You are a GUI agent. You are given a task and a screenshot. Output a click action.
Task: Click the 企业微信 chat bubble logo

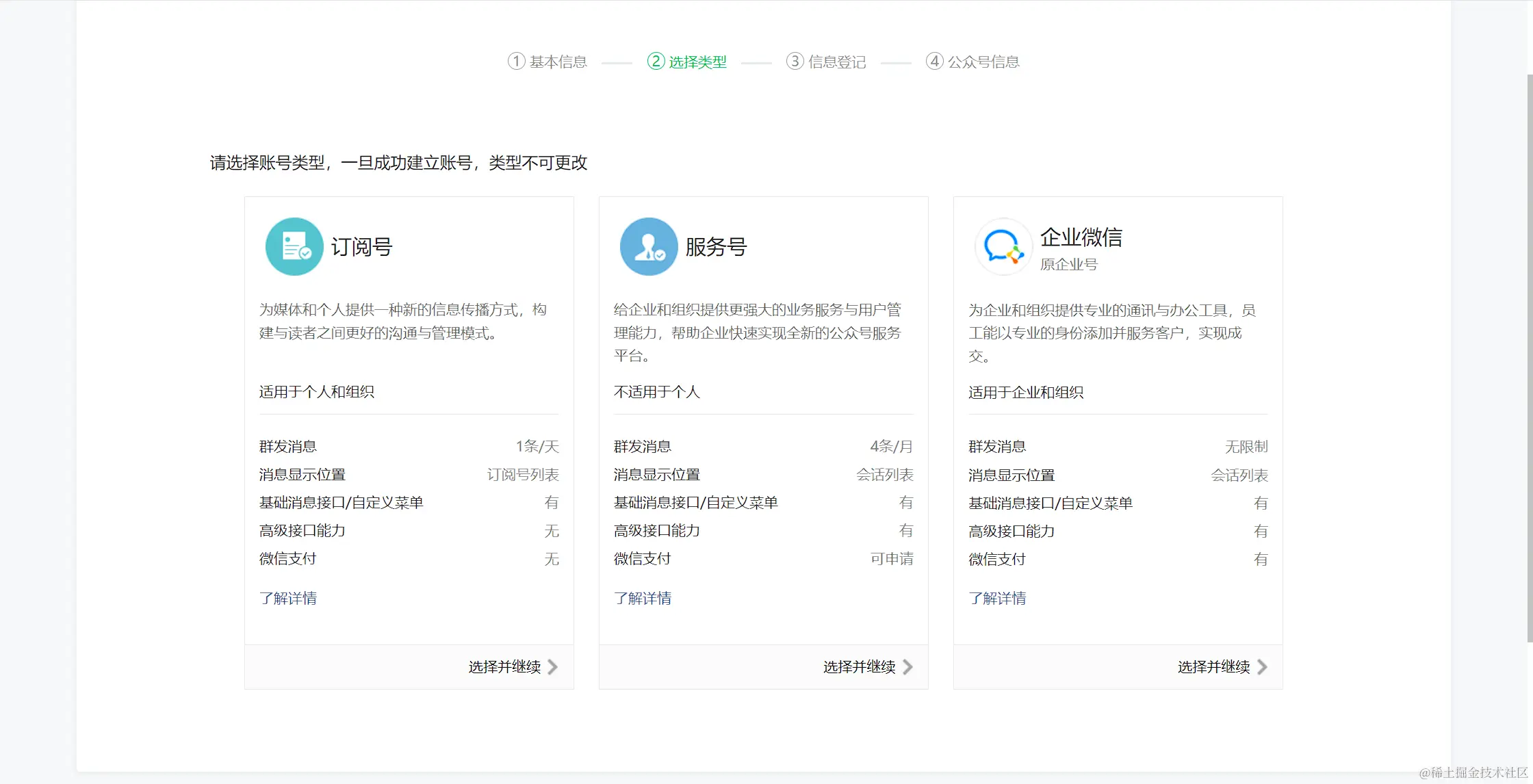click(1003, 247)
